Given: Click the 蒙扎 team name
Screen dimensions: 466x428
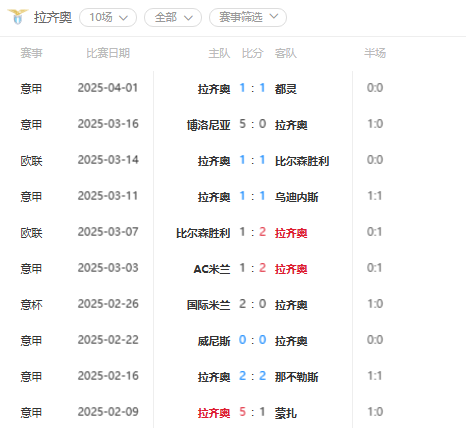Looking at the screenshot, I should click(286, 413).
